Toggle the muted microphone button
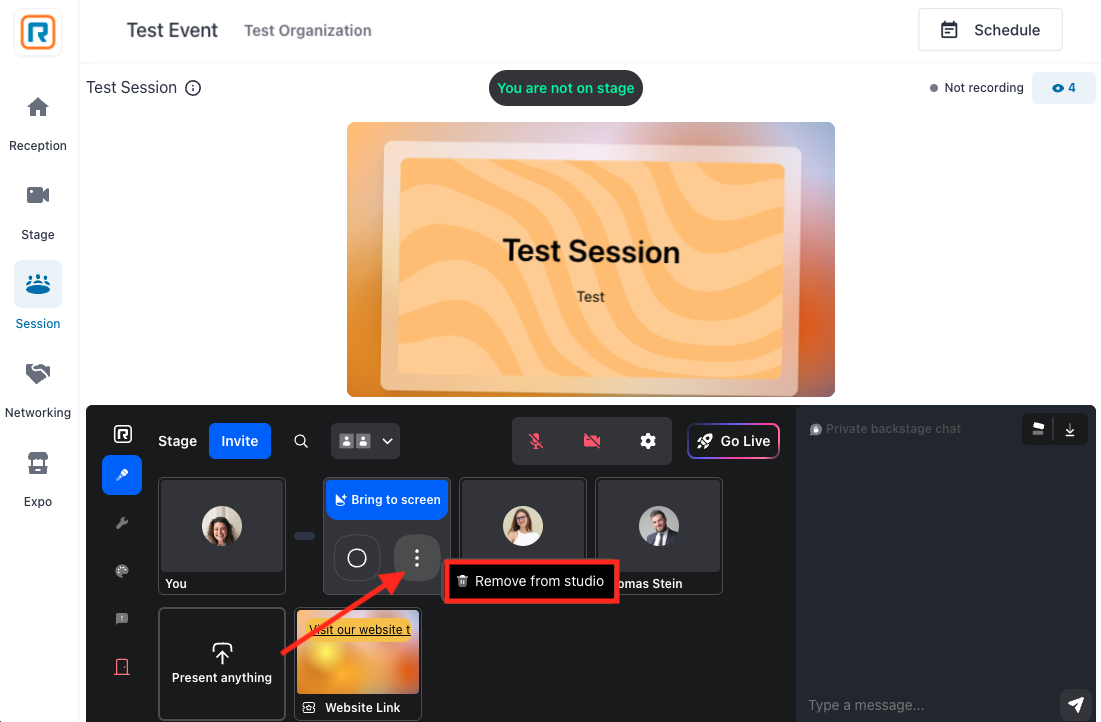The width and height of the screenshot is (1101, 722). pyautogui.click(x=536, y=441)
